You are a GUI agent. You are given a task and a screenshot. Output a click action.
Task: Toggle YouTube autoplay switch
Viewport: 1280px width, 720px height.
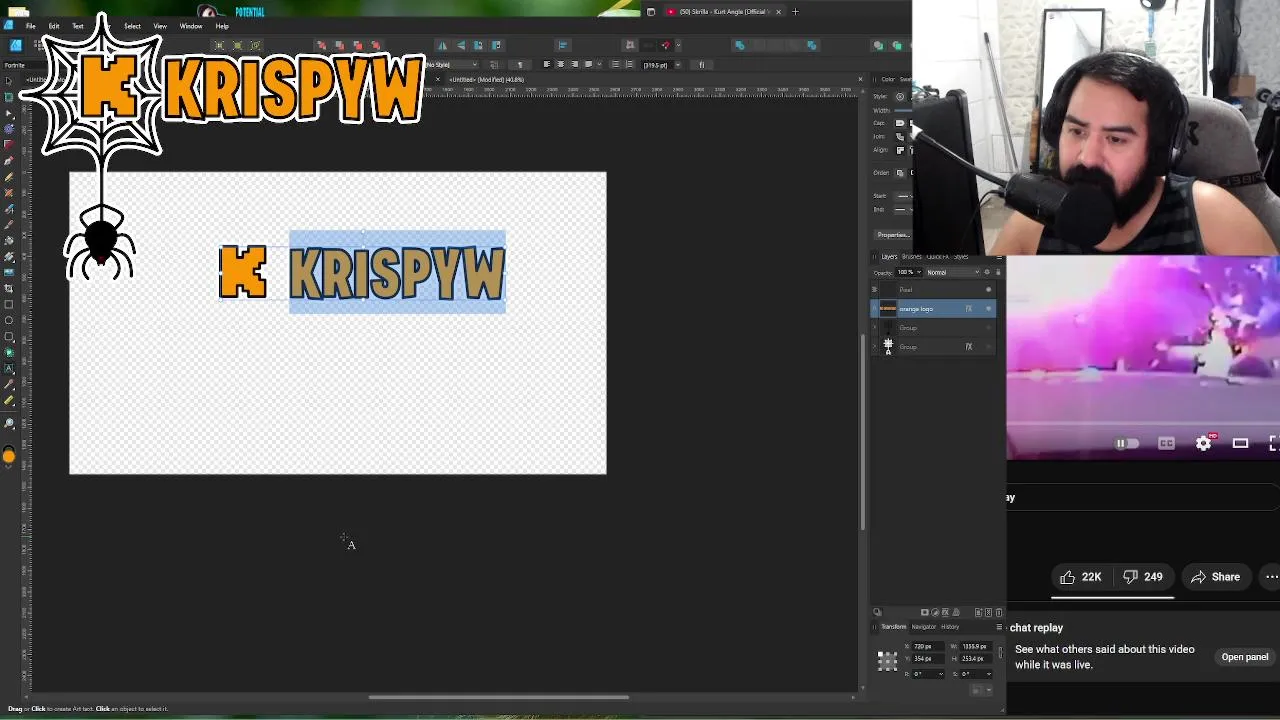[x=1126, y=443]
